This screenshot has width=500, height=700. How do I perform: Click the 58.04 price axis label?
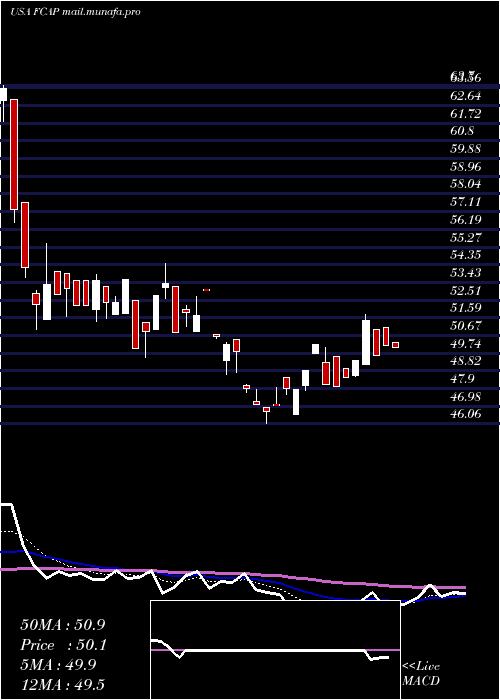(x=465, y=184)
